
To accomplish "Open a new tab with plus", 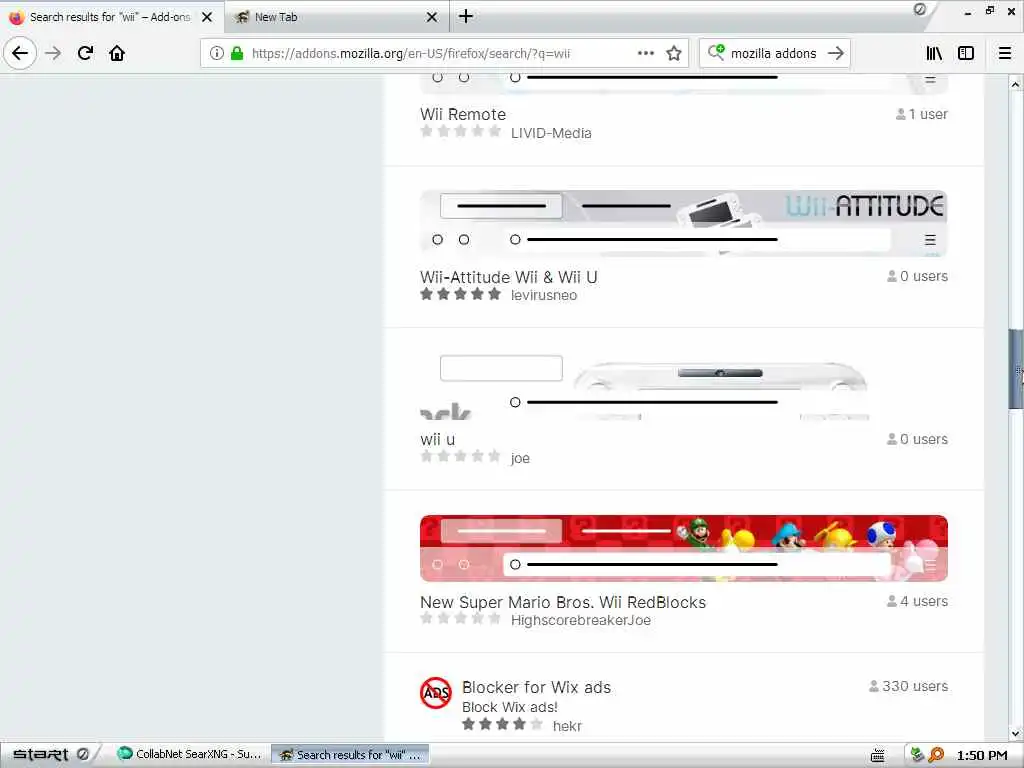I will tap(466, 16).
